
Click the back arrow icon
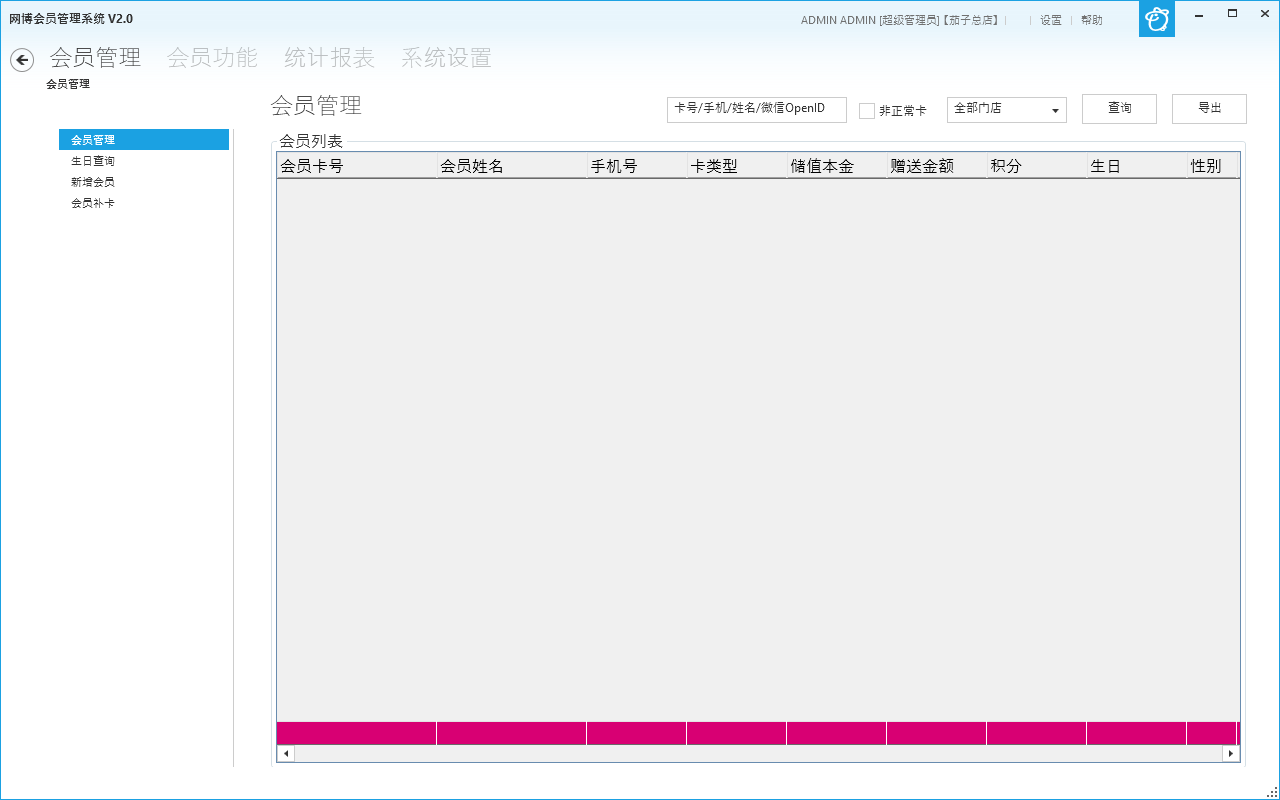pos(22,60)
